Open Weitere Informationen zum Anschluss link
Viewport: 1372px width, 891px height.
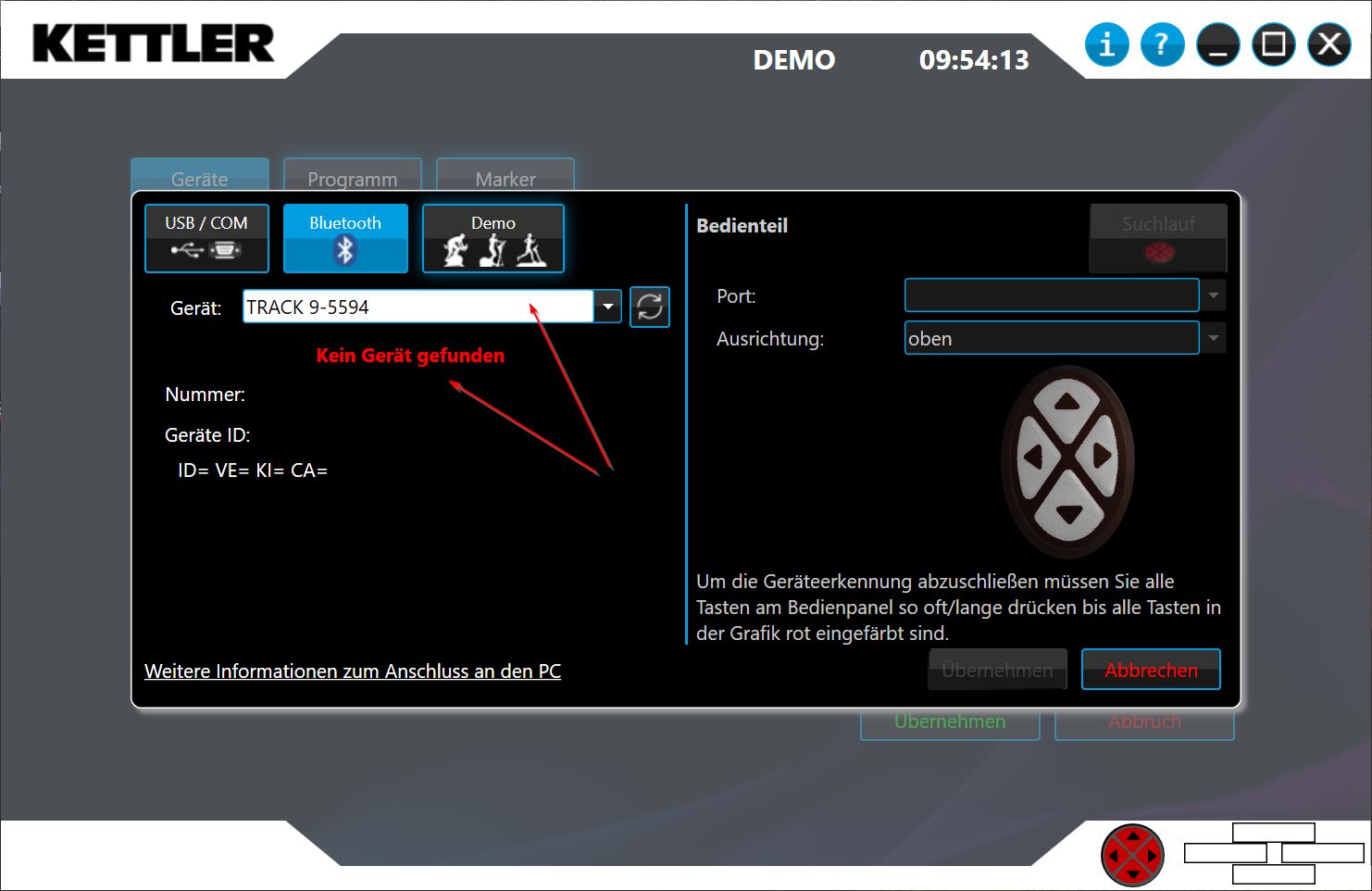pos(353,671)
